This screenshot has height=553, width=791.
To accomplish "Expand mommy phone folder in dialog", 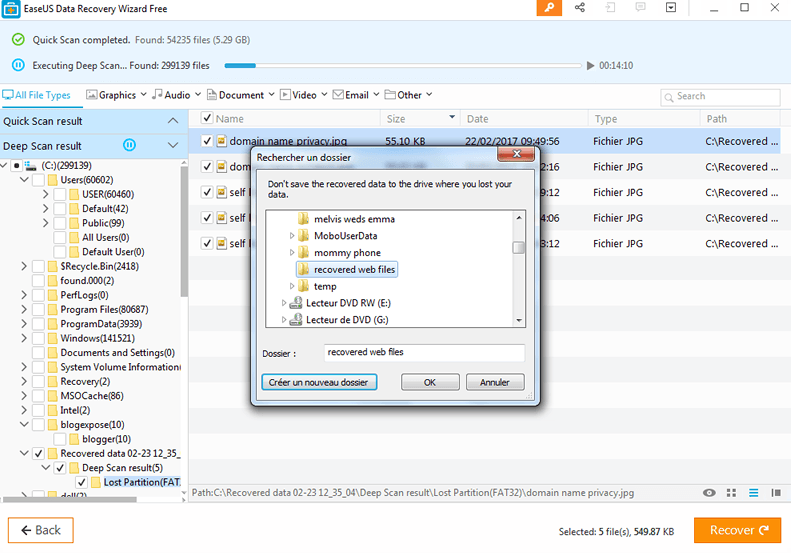I will (x=292, y=252).
